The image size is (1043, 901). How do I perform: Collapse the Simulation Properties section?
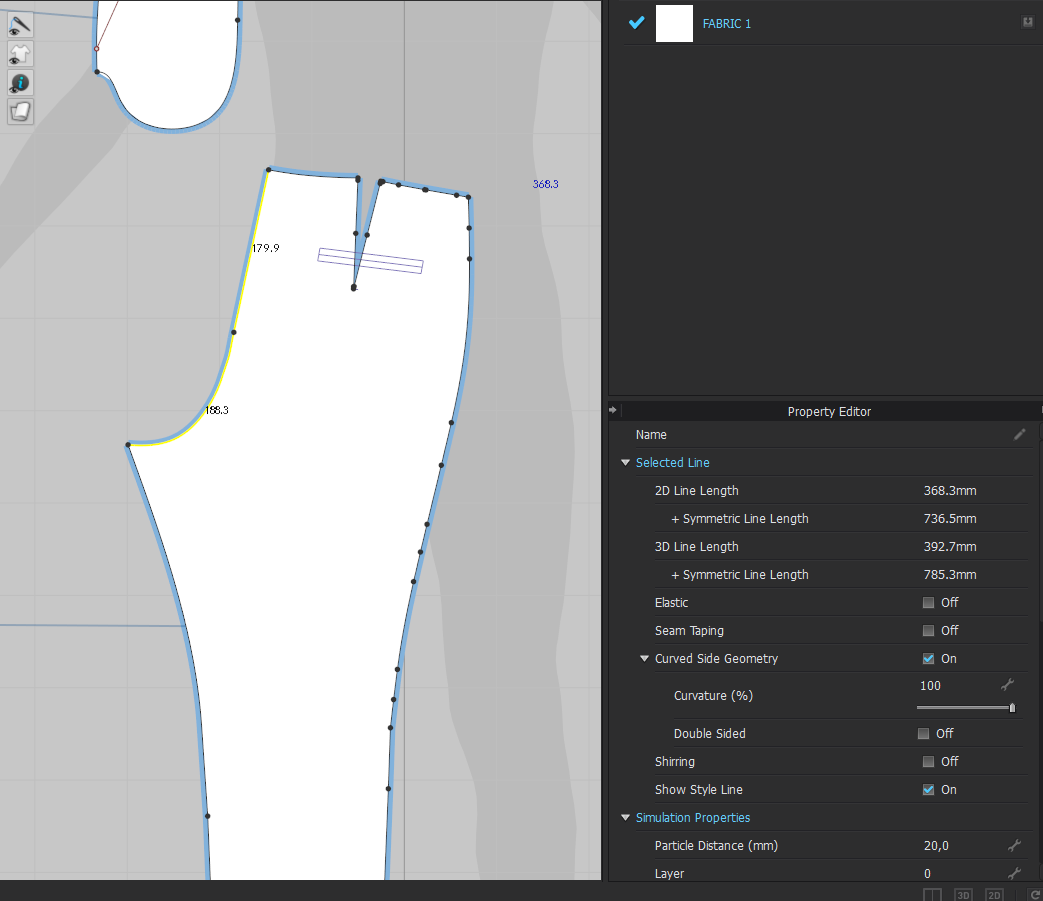[x=626, y=818]
